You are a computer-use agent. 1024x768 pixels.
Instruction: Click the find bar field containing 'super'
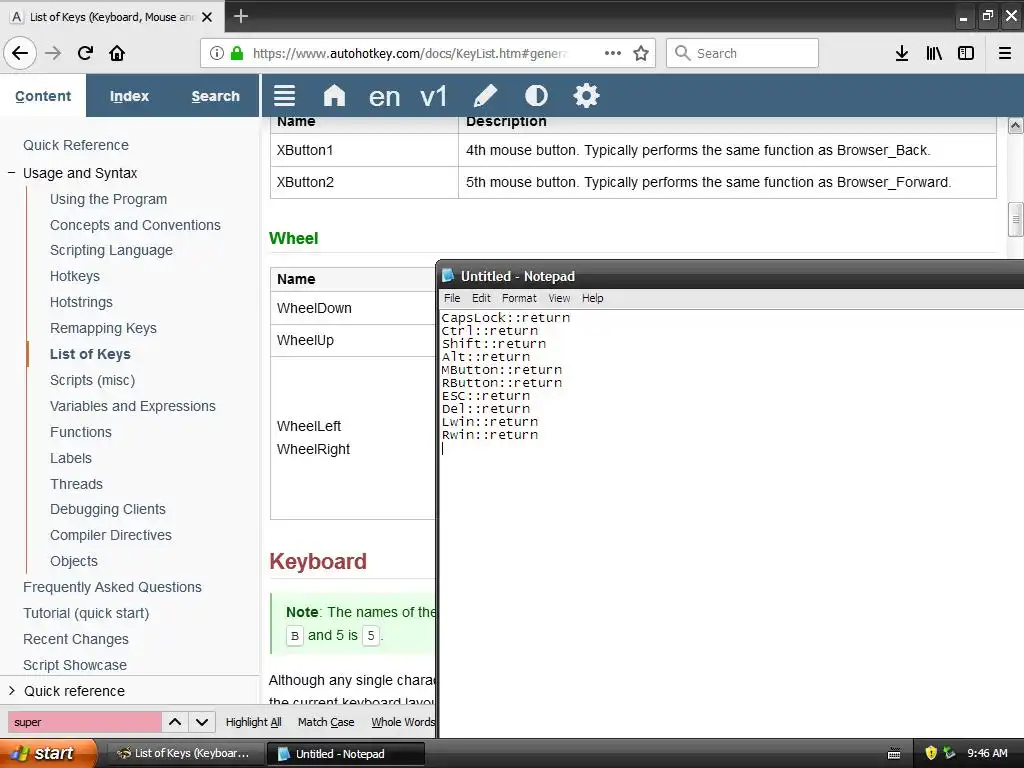(x=84, y=722)
